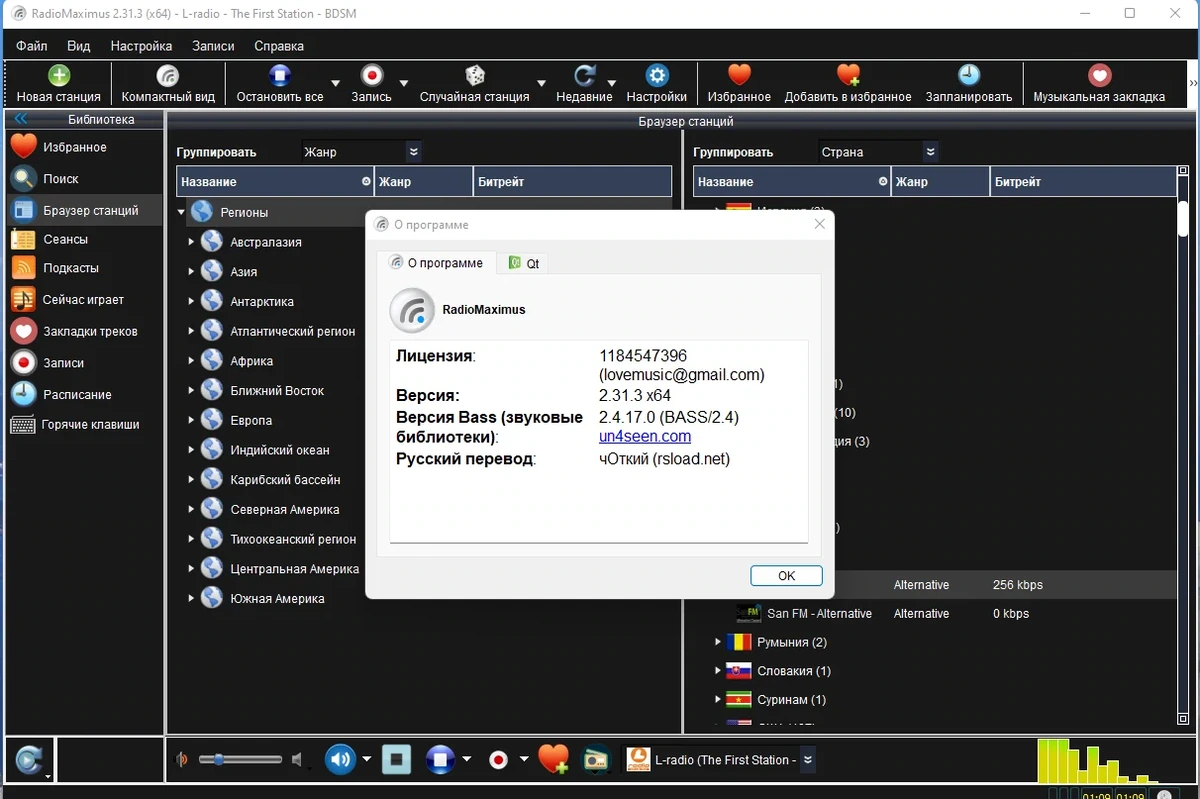Open the Жанр grouping dropdown
1200x799 pixels.
tap(362, 152)
